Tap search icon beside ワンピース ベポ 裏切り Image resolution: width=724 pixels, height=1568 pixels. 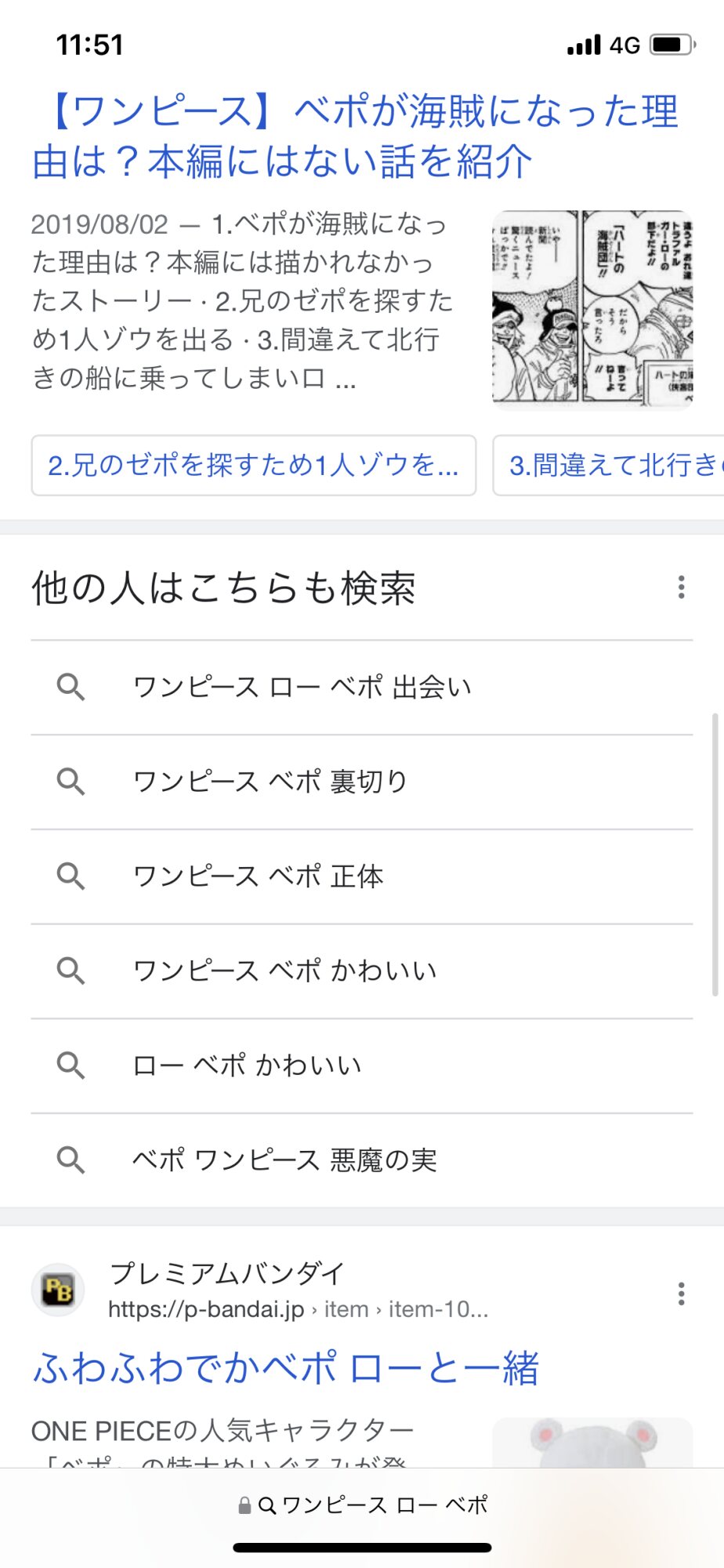[x=71, y=782]
